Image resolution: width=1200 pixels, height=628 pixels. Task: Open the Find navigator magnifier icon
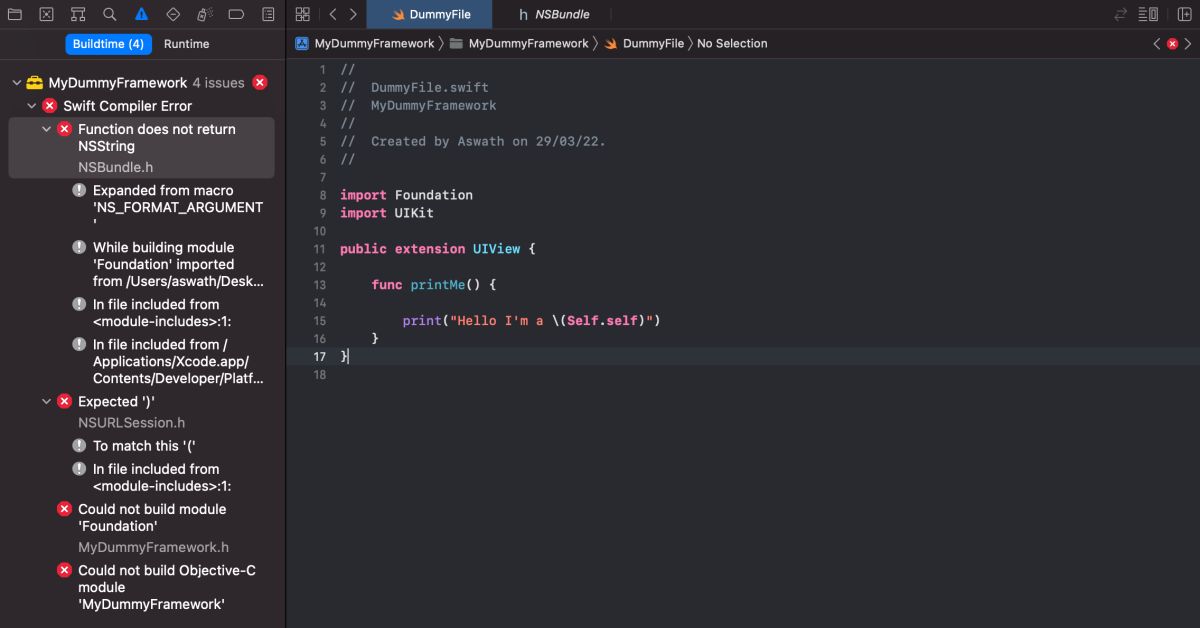tap(110, 15)
